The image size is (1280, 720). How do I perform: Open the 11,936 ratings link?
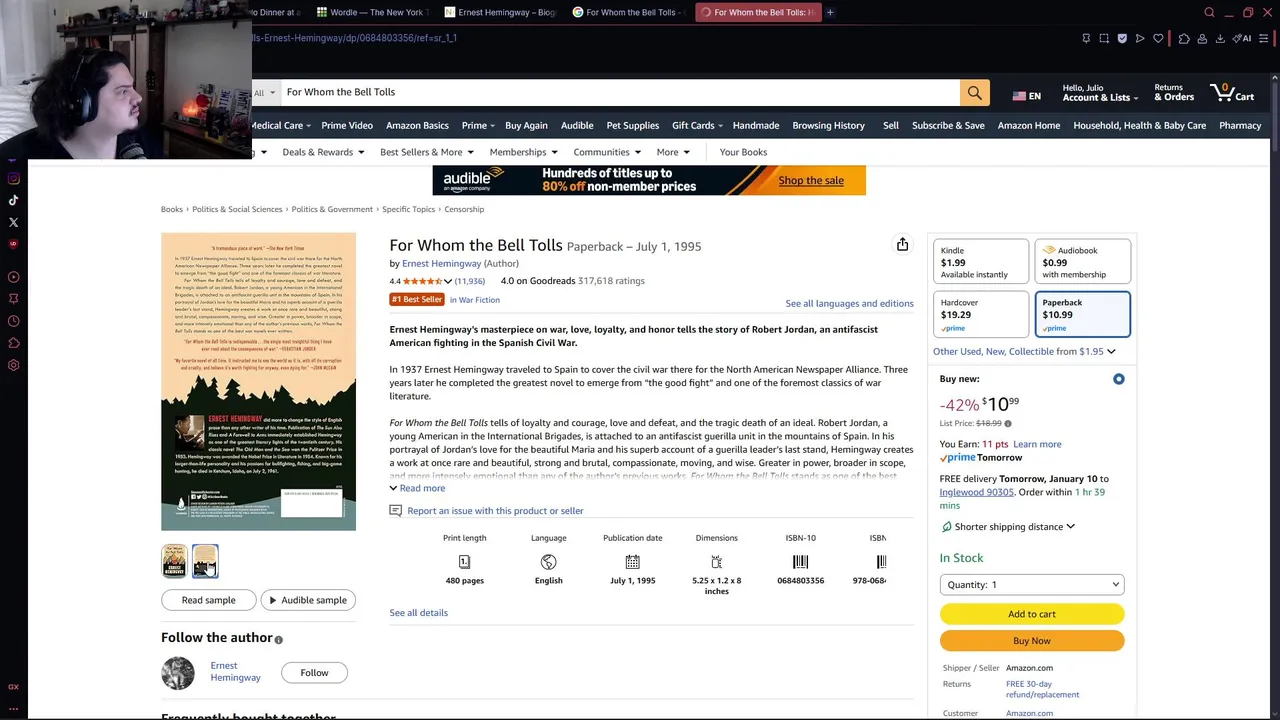tap(470, 282)
